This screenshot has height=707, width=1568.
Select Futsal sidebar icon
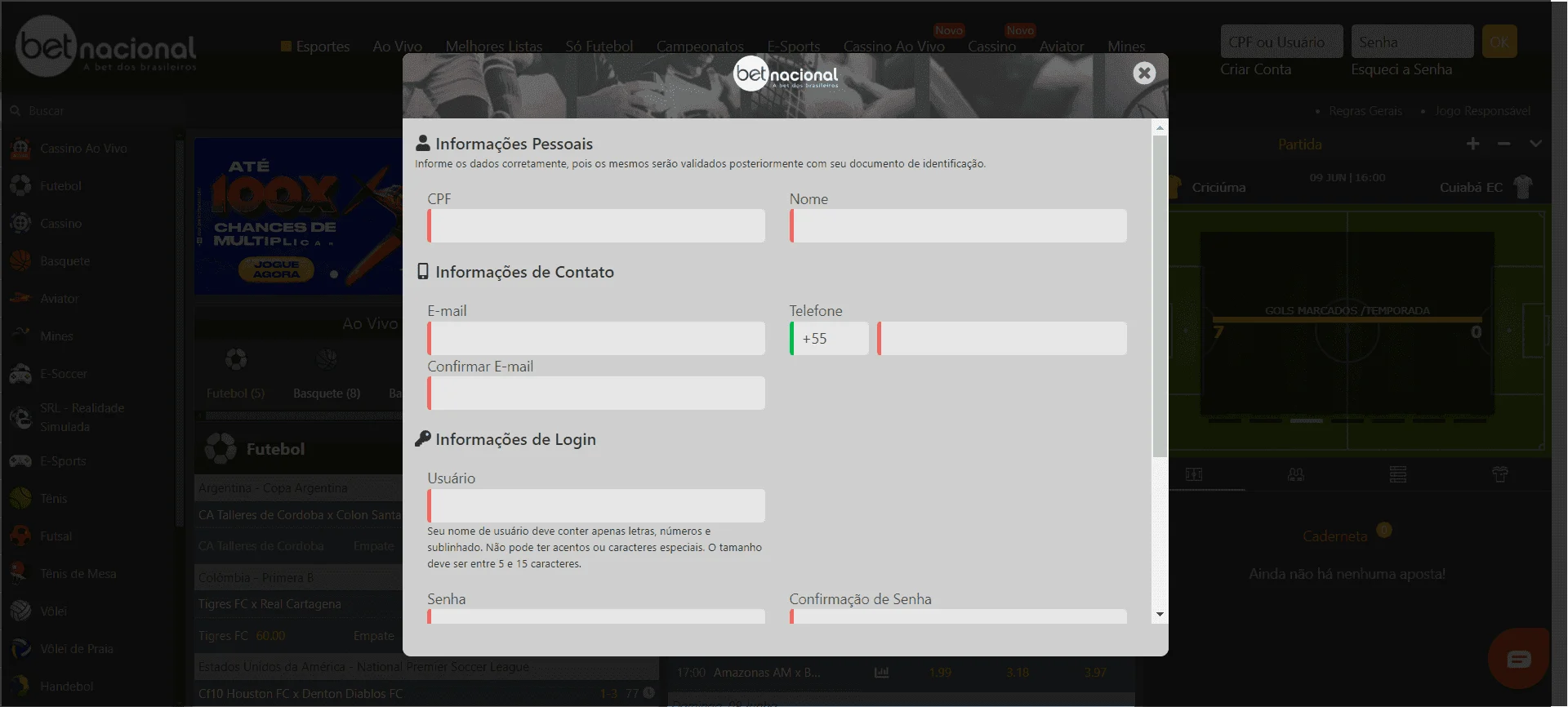coord(20,536)
